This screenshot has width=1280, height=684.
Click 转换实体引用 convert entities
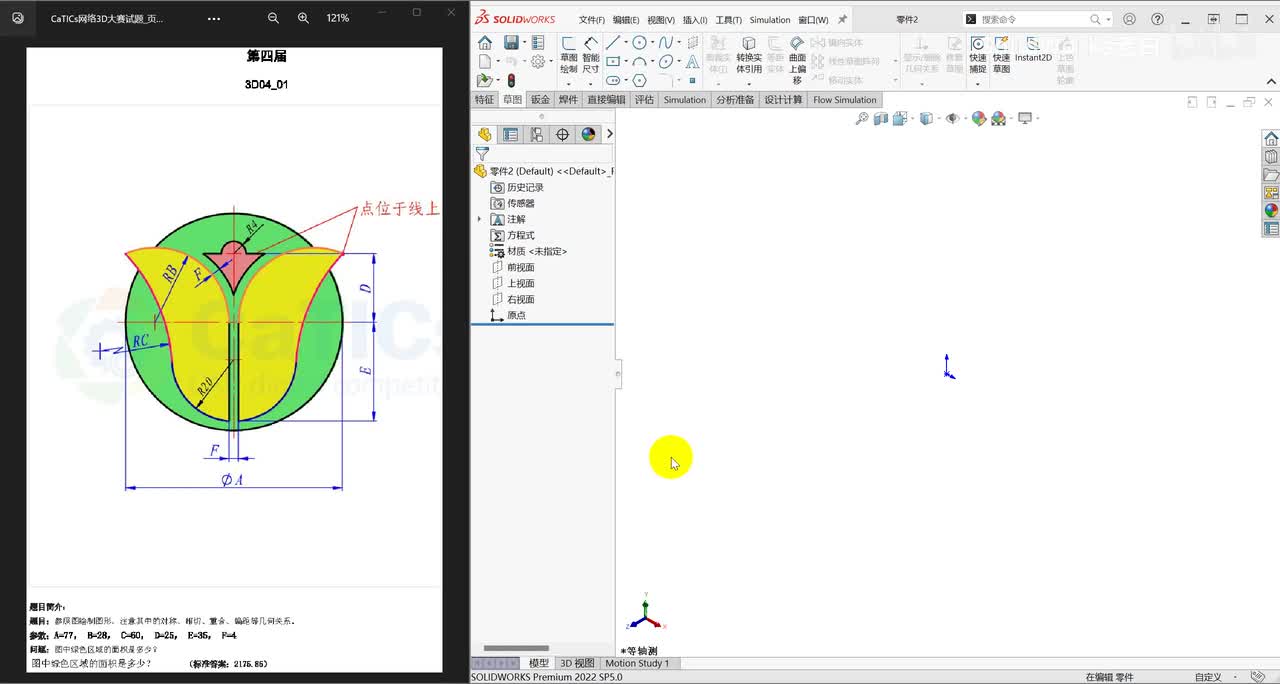point(749,55)
